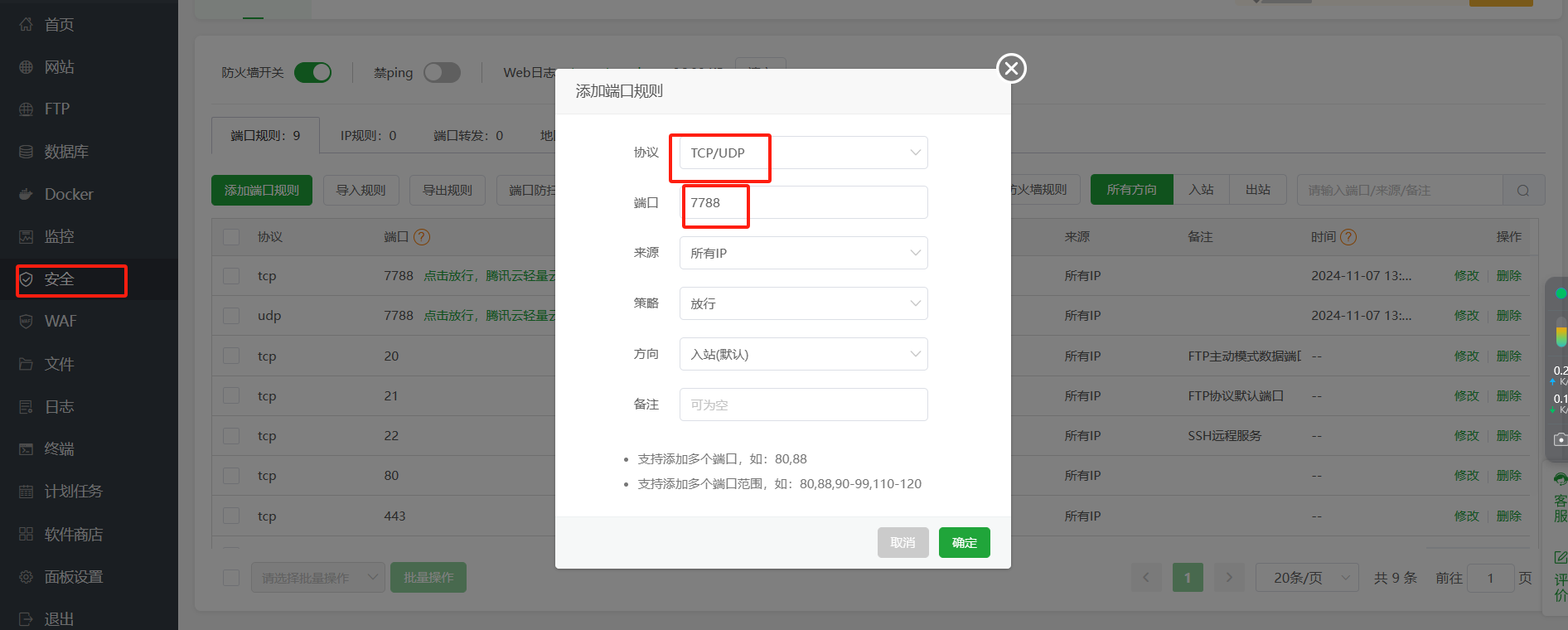Check the bottom batch-select checkbox

point(231,578)
